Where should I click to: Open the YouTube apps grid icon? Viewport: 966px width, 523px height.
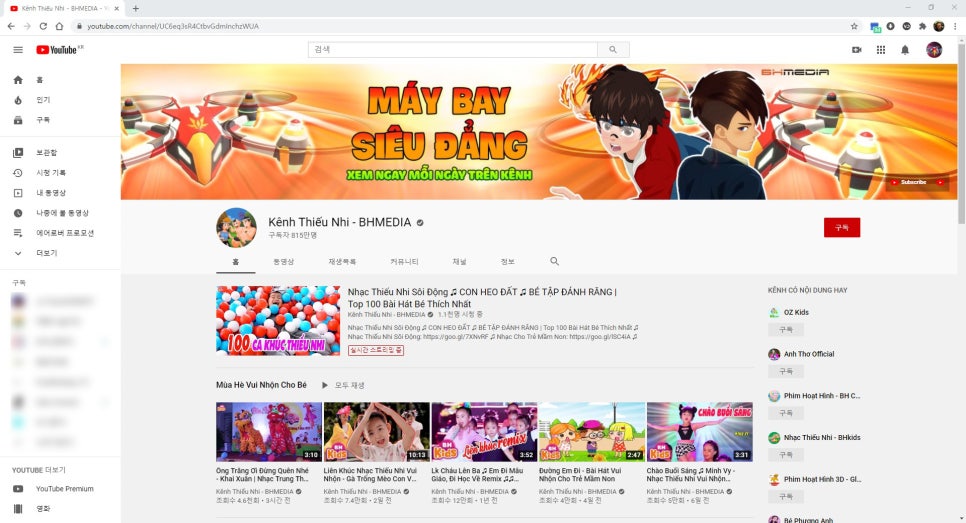[x=881, y=50]
